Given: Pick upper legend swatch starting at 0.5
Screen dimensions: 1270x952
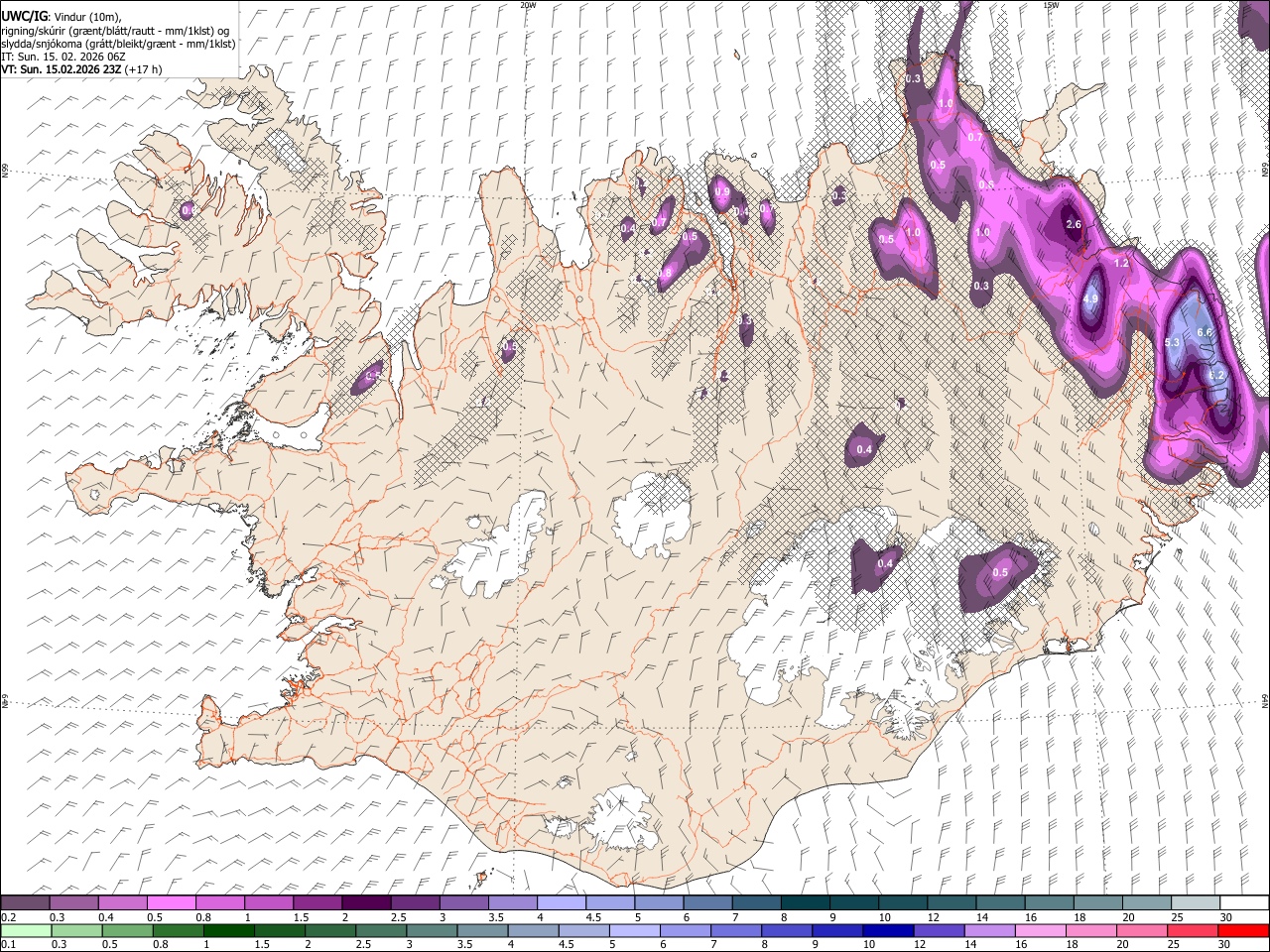Looking at the screenshot, I should click(171, 902).
